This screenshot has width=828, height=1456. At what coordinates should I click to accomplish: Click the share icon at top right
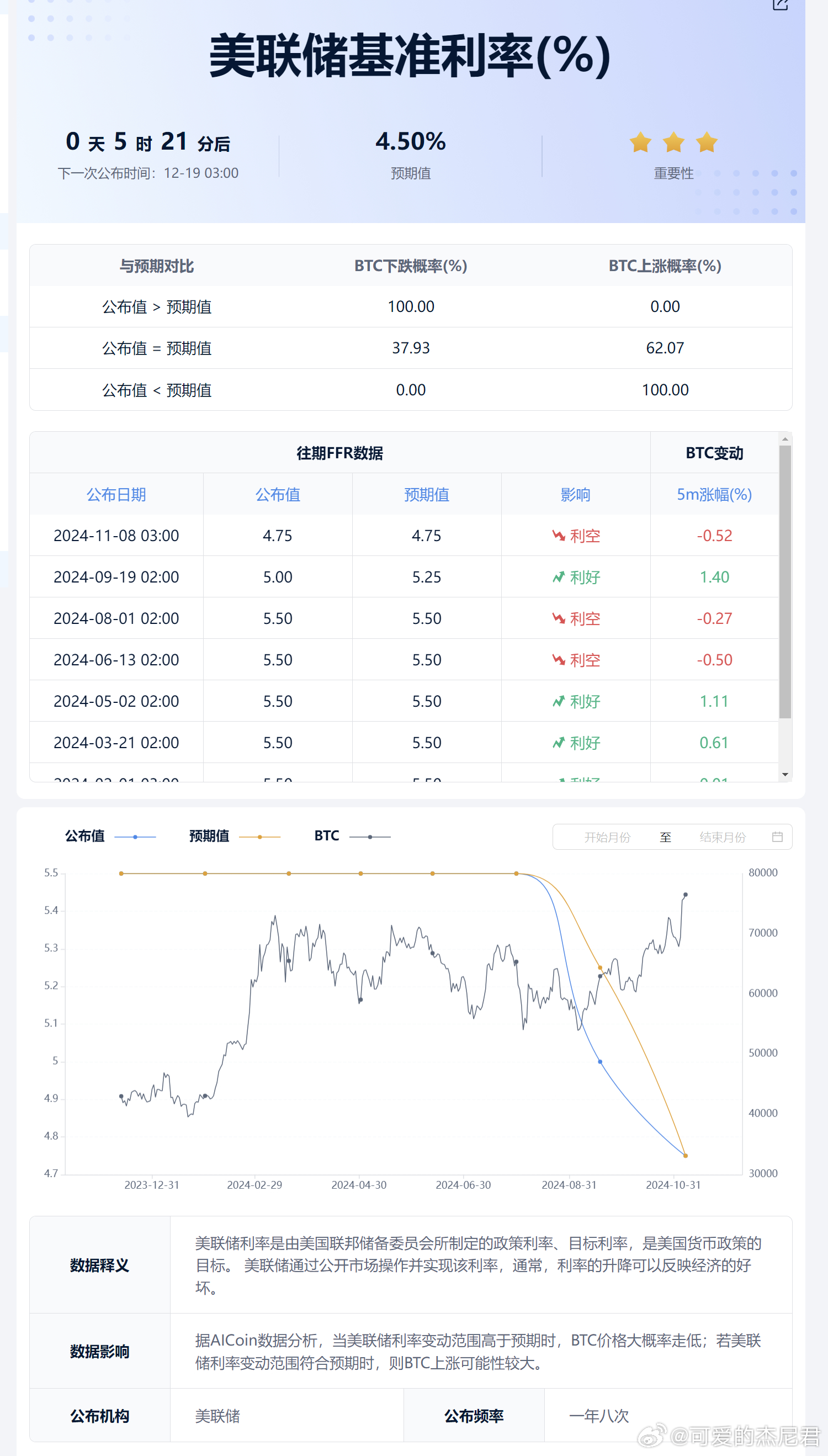[x=780, y=4]
